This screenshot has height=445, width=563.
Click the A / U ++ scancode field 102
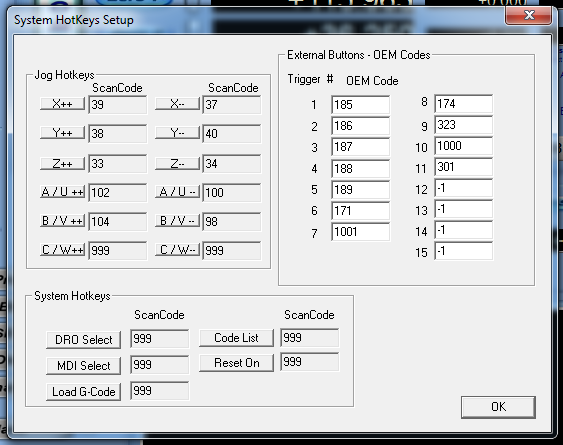(117, 193)
